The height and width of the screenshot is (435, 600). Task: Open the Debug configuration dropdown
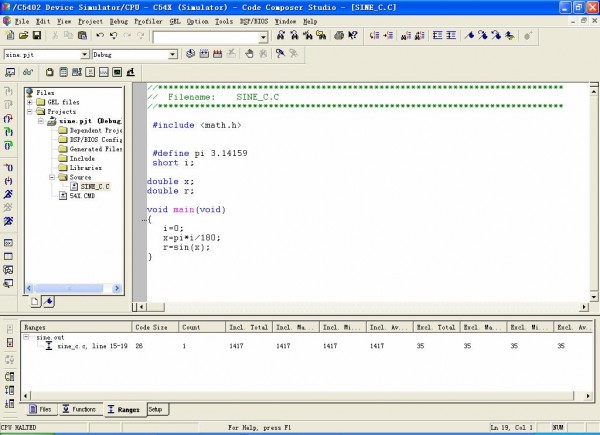(x=174, y=54)
